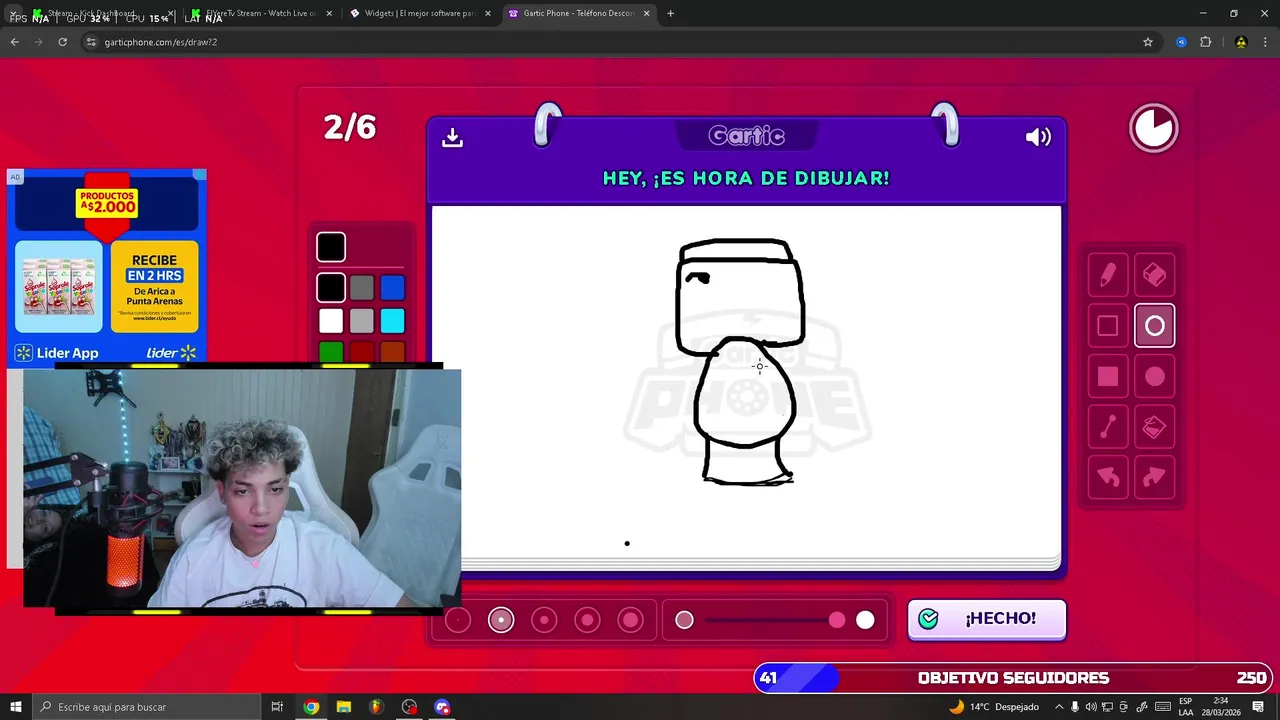Choose the smallest brush size

point(458,620)
